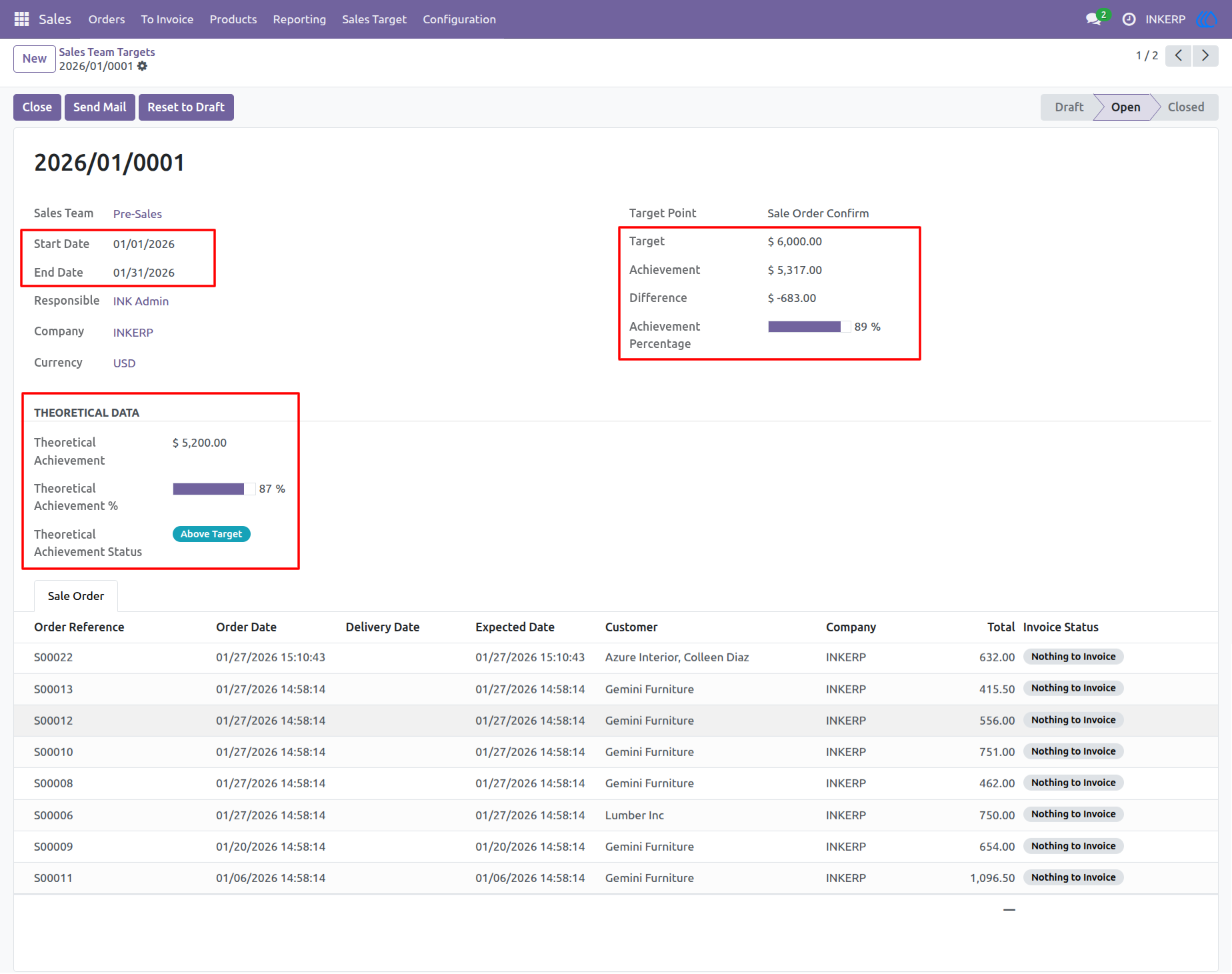Image resolution: width=1232 pixels, height=974 pixels.
Task: Open the apps grid menu icon
Action: pos(21,19)
